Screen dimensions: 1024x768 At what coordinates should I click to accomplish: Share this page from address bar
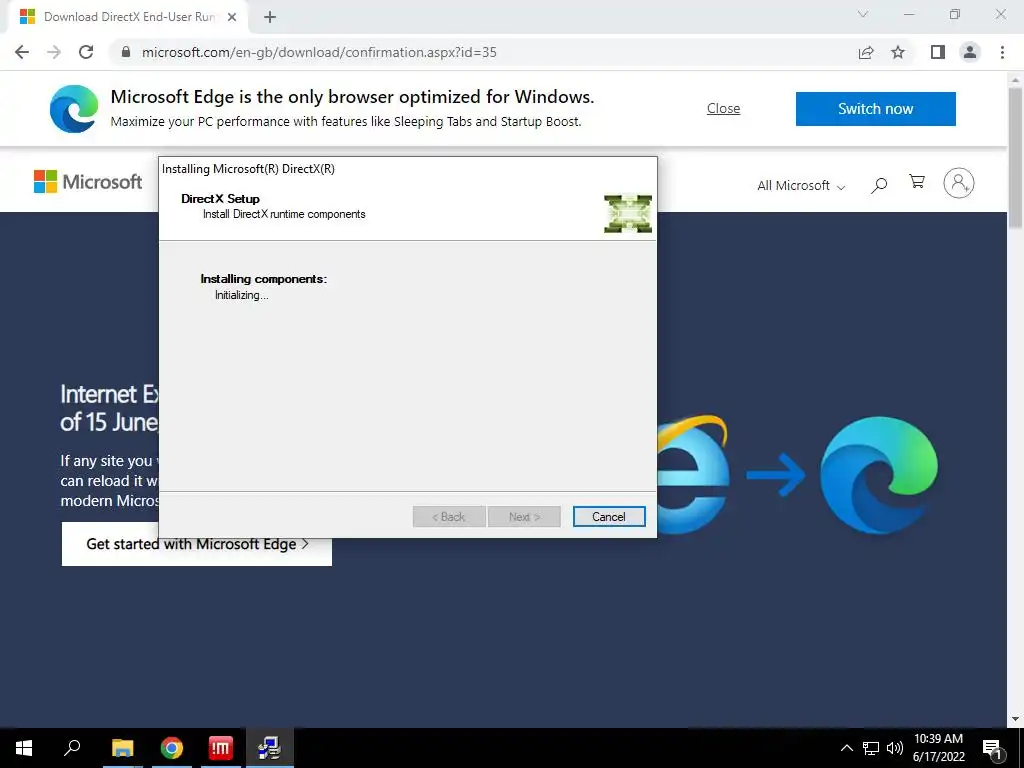coord(866,52)
